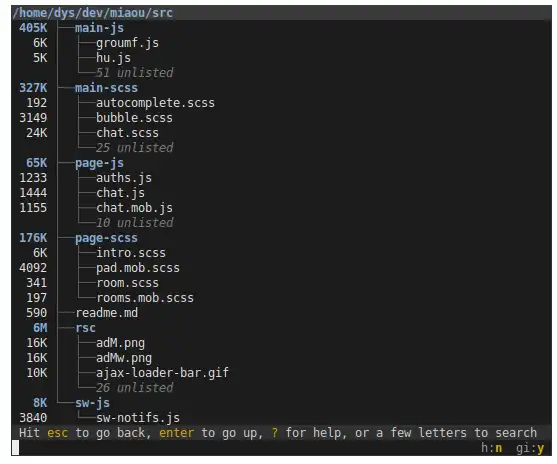Select autocomplete.scss file
The image size is (557, 464).
(x=155, y=103)
